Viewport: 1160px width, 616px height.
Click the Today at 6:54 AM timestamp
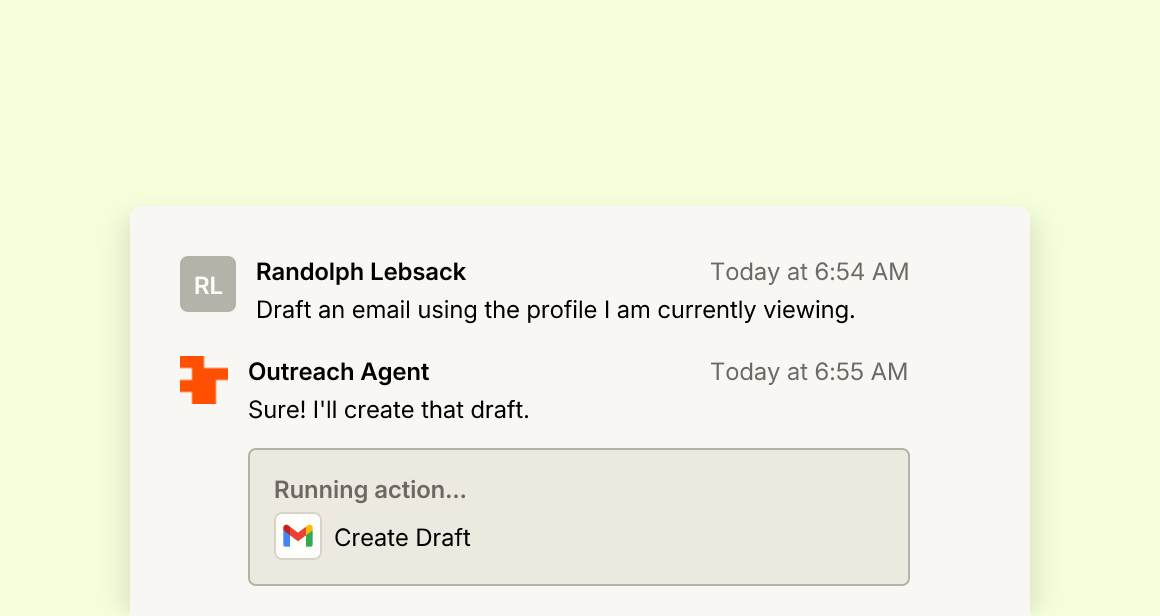coord(809,272)
